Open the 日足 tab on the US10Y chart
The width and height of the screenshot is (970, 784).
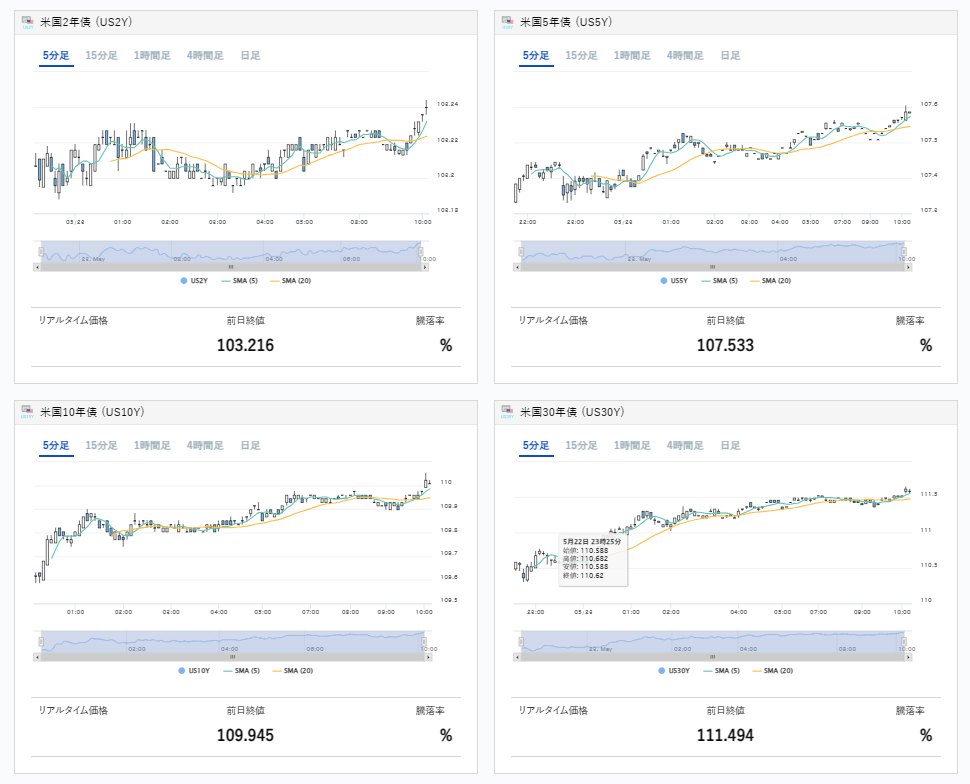(x=250, y=446)
